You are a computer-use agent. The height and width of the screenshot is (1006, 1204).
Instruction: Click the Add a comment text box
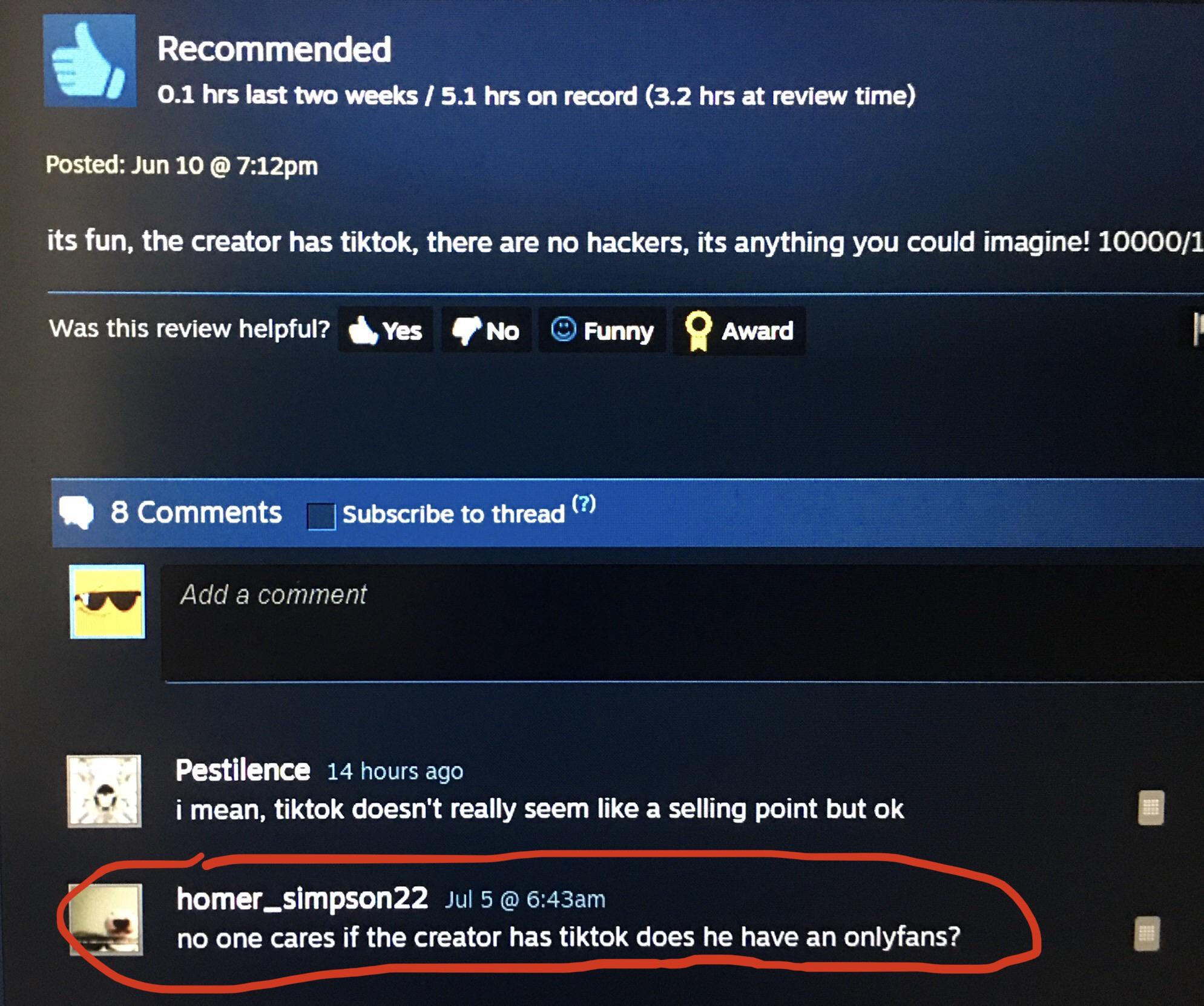tap(682, 623)
